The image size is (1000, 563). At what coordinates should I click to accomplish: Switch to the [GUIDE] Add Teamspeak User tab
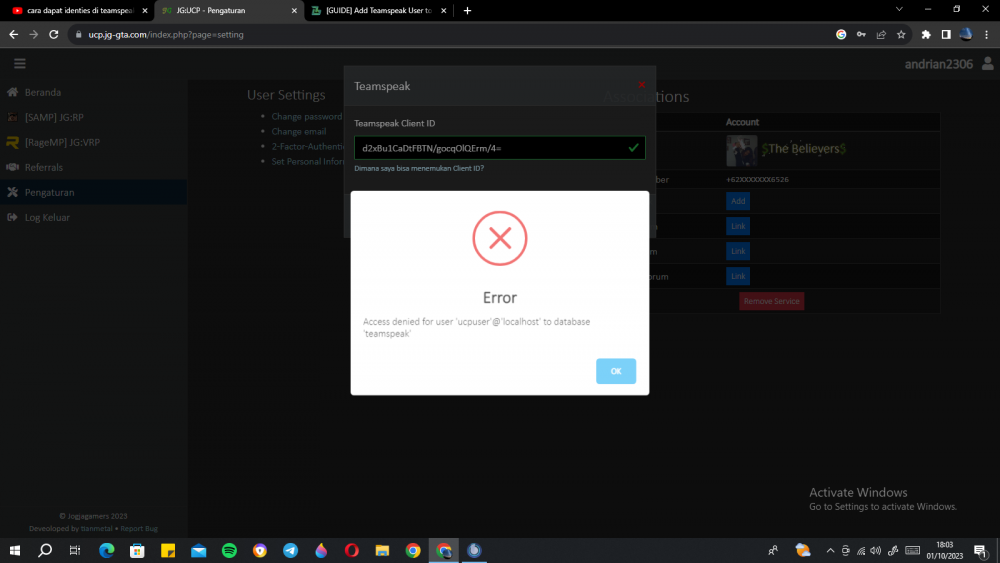click(x=378, y=10)
